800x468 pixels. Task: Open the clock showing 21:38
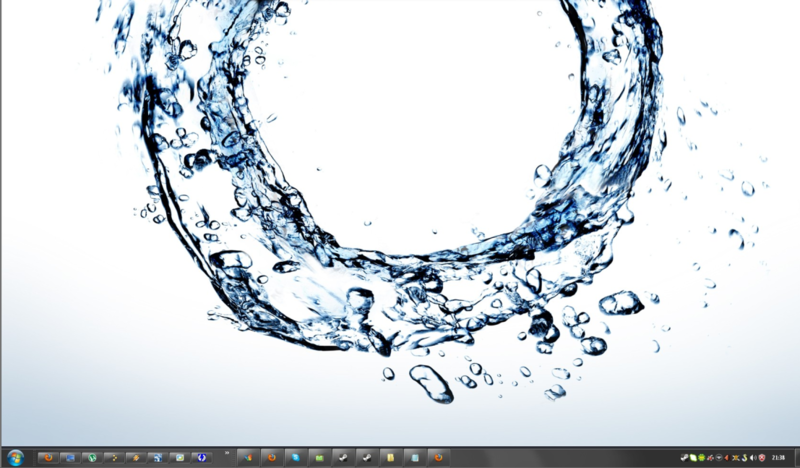click(778, 457)
